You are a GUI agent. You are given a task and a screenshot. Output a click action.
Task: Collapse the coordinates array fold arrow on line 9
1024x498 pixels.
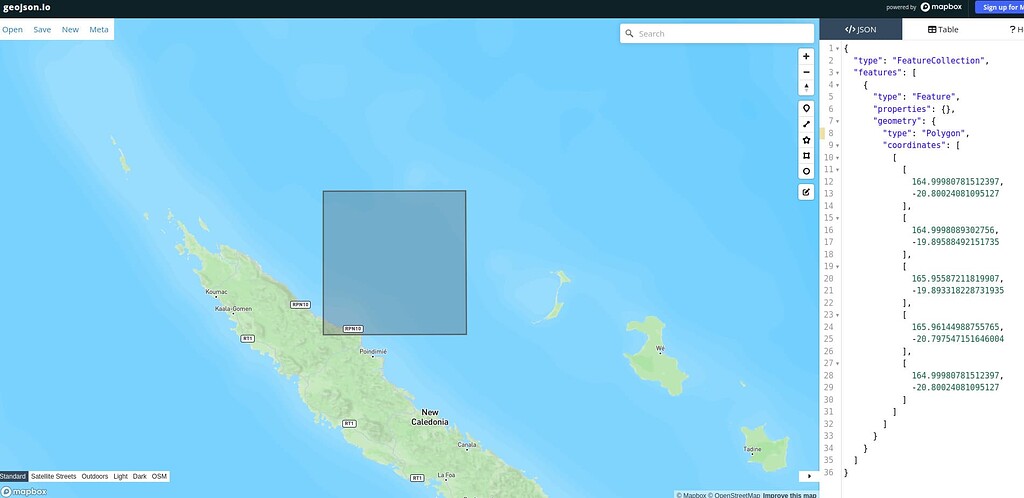838,145
